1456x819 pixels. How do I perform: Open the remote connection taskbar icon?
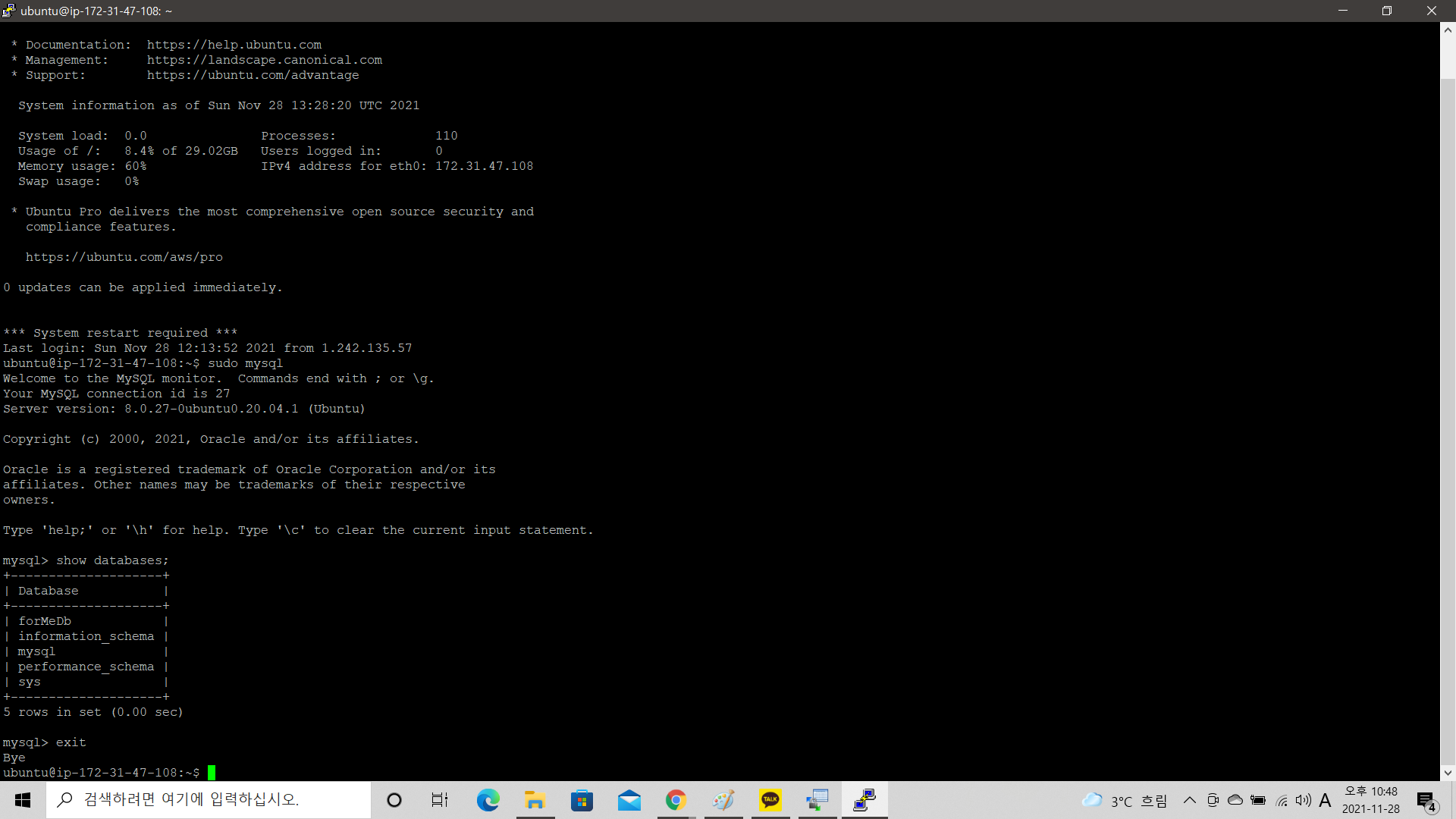tap(817, 800)
